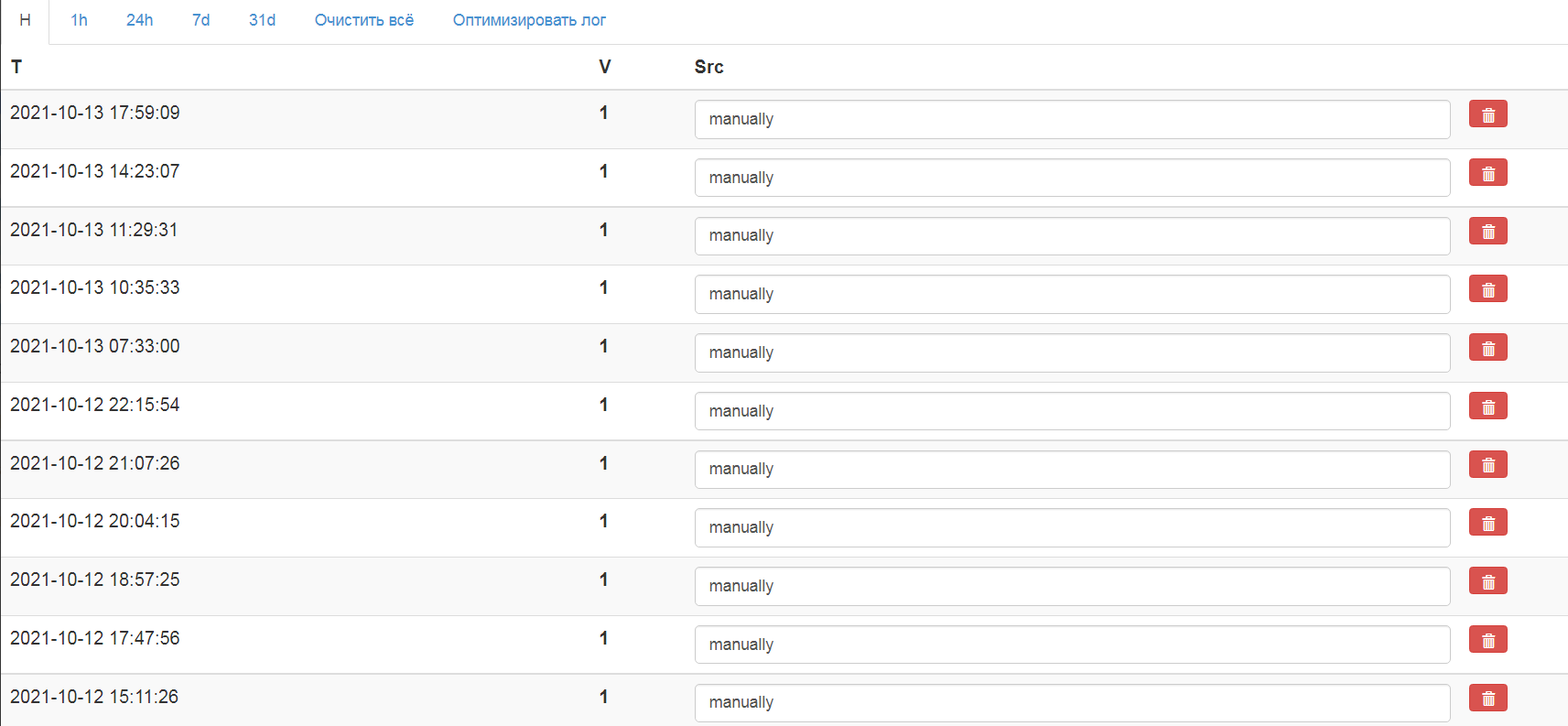Image resolution: width=1568 pixels, height=726 pixels.
Task: Remove the 2021-10-12 15:11:26 entry
Action: coord(1487,699)
